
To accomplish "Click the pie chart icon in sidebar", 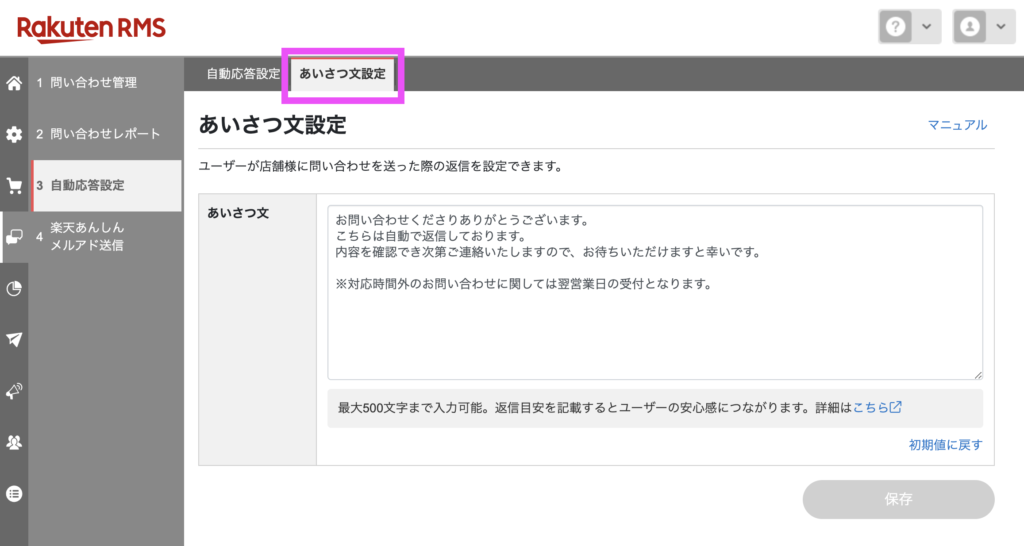I will (14, 289).
